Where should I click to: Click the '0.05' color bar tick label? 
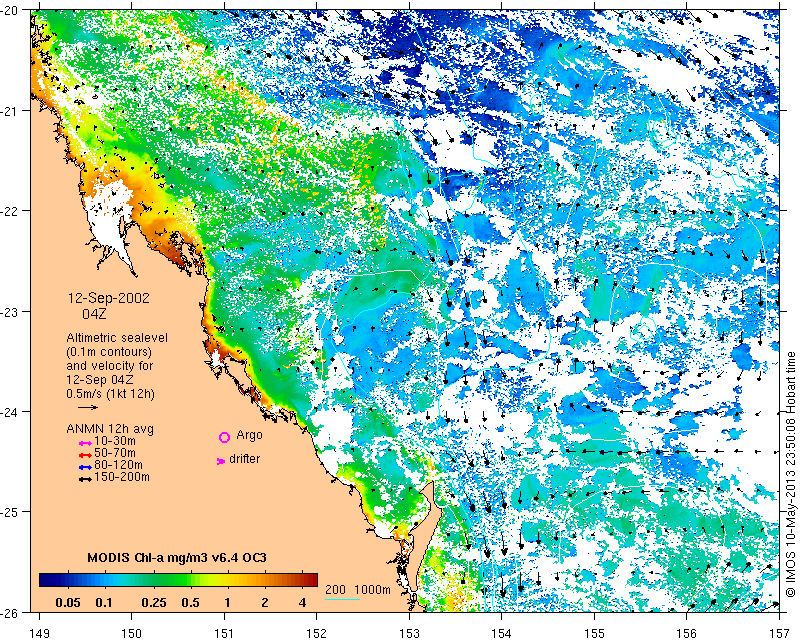coord(68,603)
